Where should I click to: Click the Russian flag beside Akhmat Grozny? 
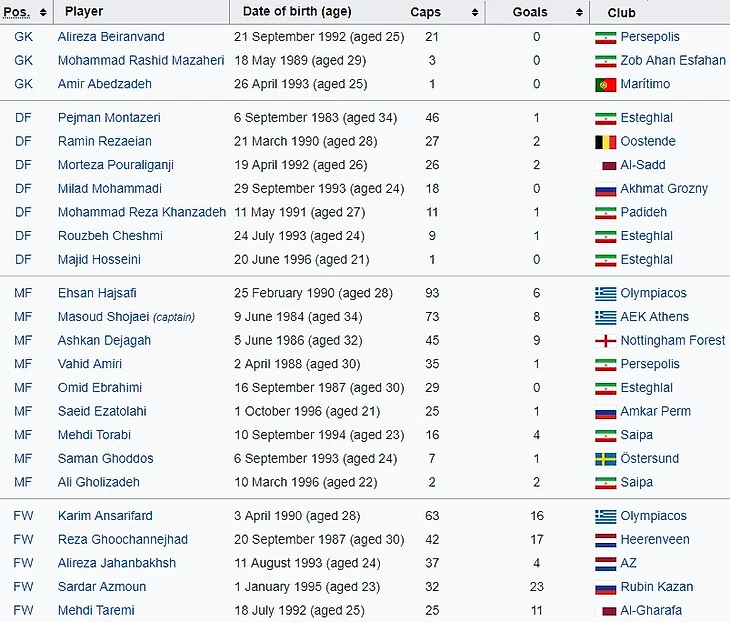(x=604, y=189)
